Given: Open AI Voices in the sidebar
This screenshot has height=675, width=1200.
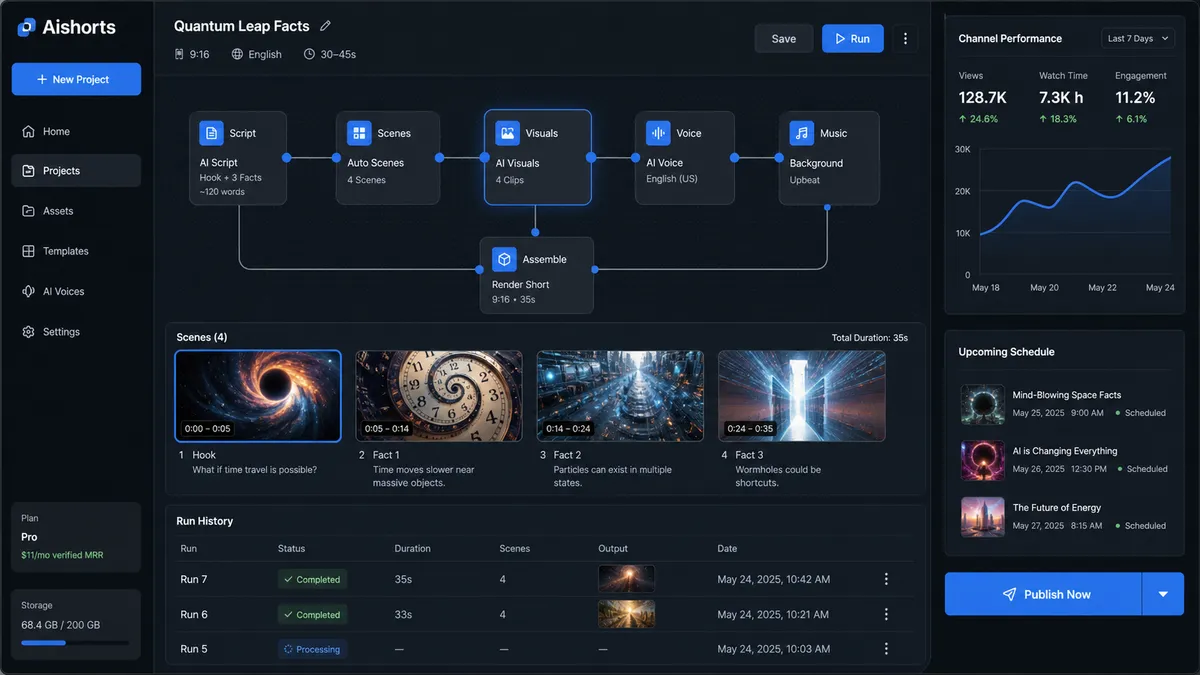Looking at the screenshot, I should [76, 291].
